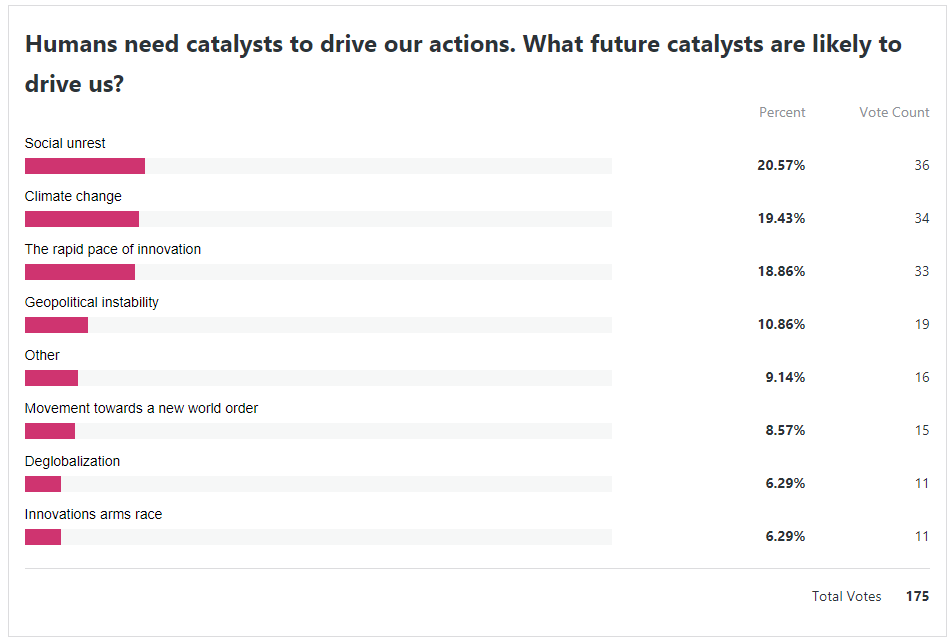This screenshot has height=641, width=950.
Task: Click the 20.57% percentage value
Action: (x=781, y=165)
